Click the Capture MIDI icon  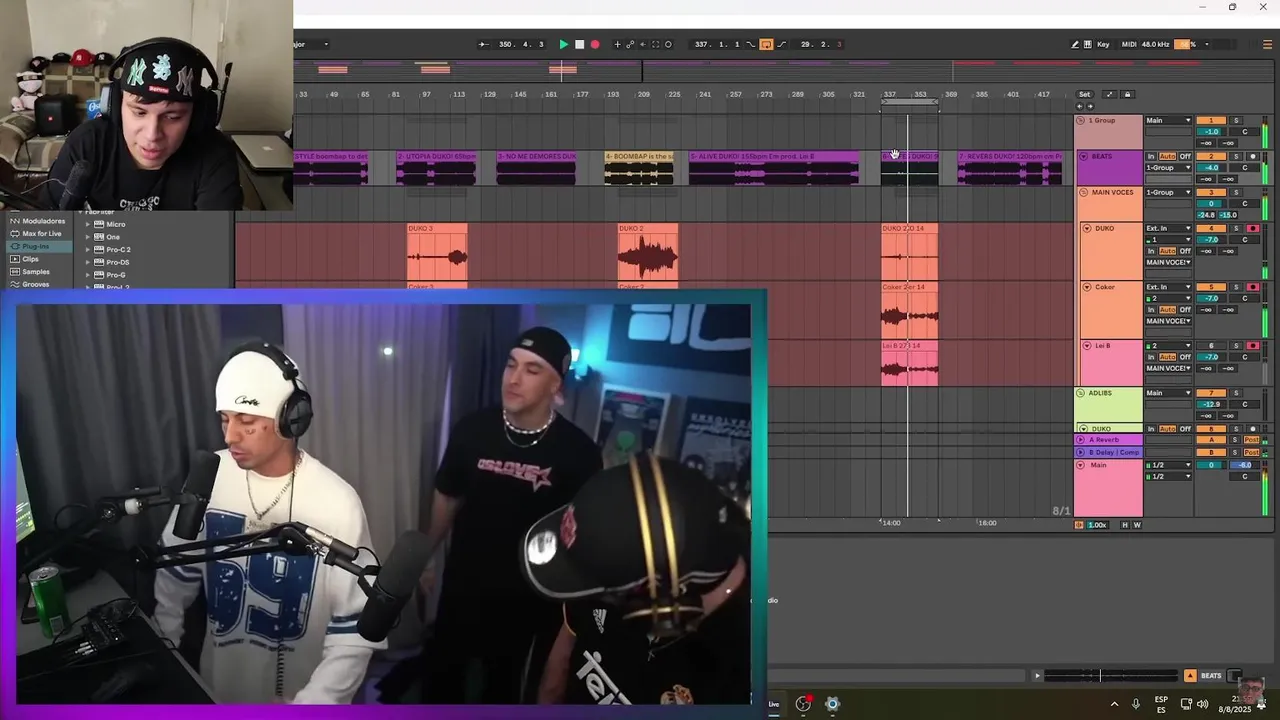click(655, 44)
